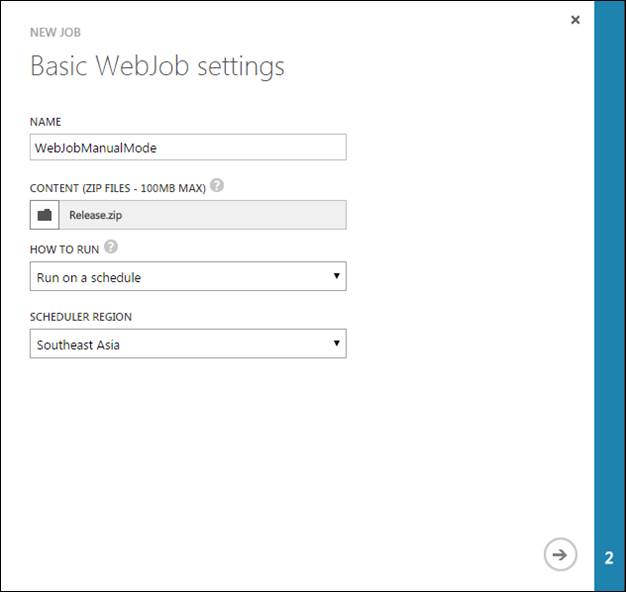The height and width of the screenshot is (592, 626).
Task: Go to next step with arrow button
Action: click(x=560, y=554)
